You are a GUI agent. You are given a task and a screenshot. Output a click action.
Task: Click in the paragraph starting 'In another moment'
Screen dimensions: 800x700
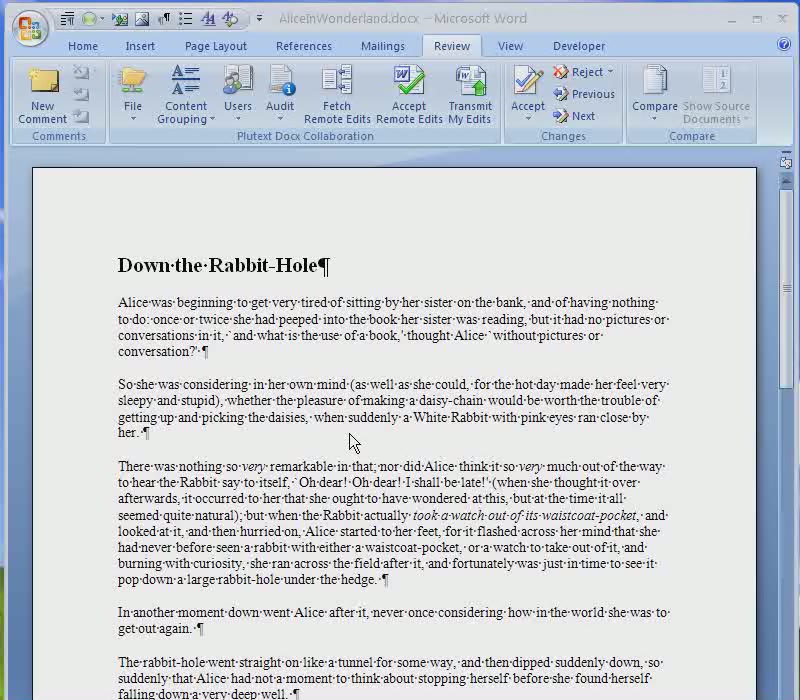(x=393, y=620)
